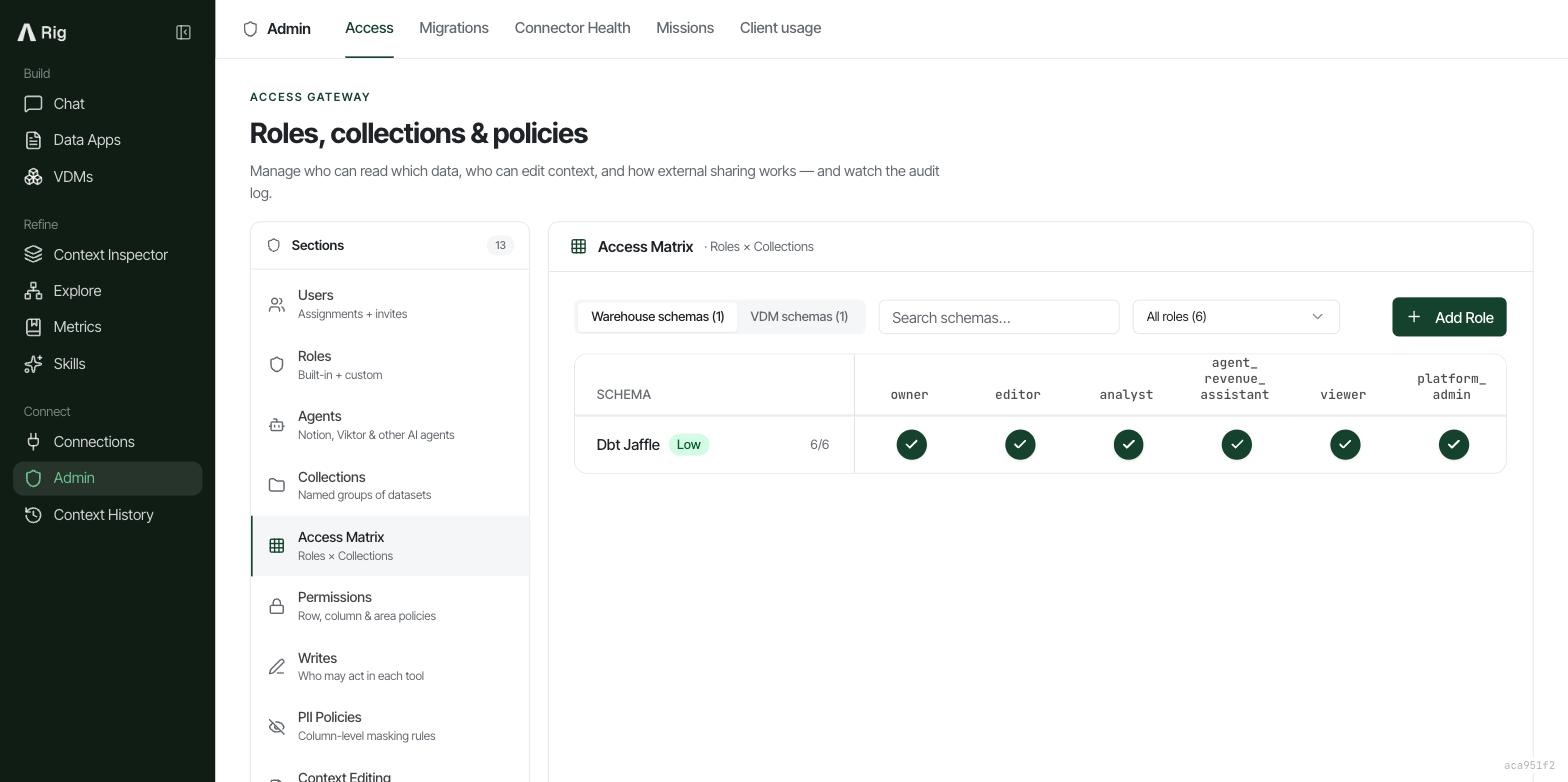Click the Dbt Jaffle schema name
The image size is (1568, 782).
[x=628, y=445]
